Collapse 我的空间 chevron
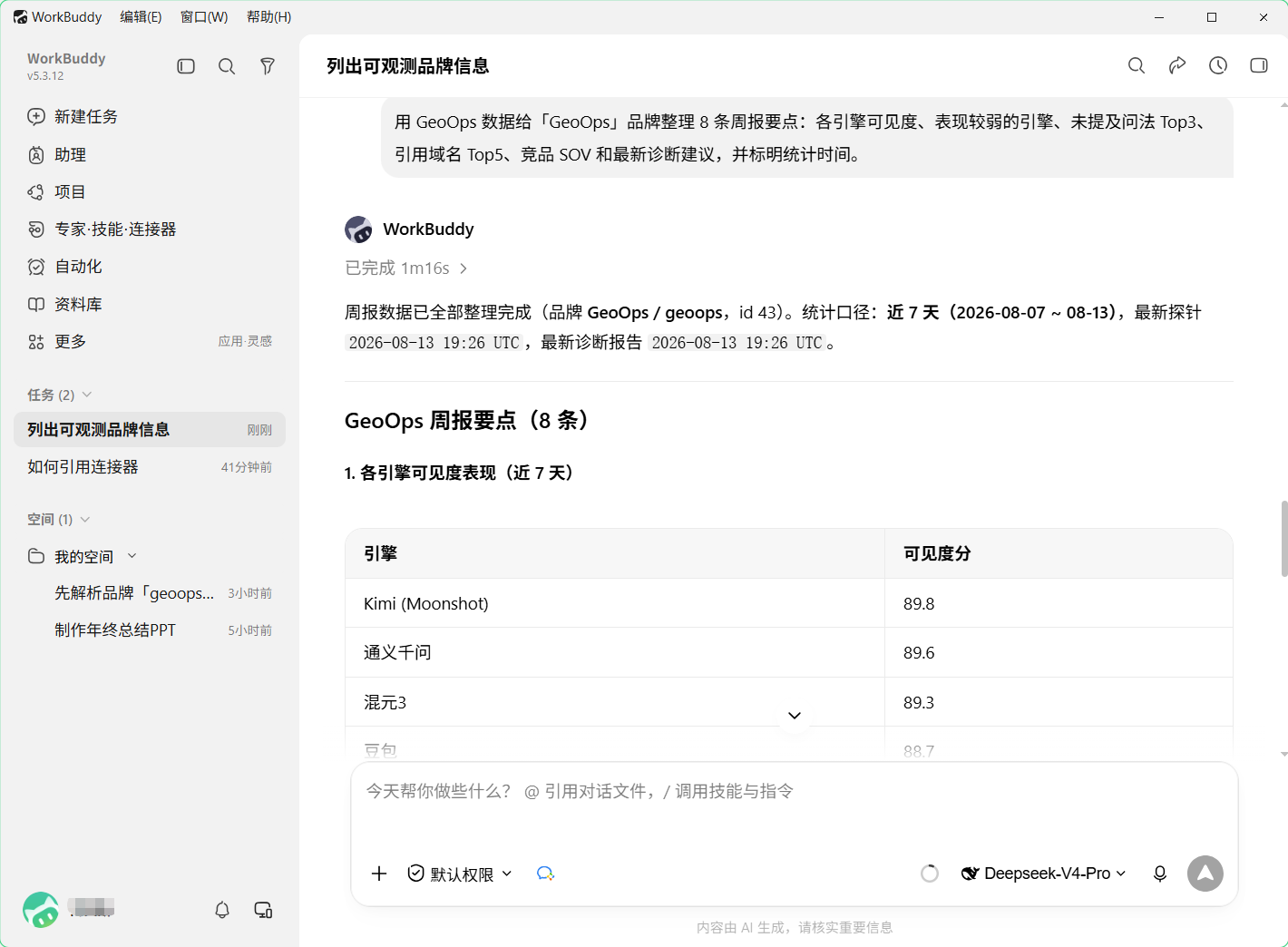1288x947 pixels. 132,556
